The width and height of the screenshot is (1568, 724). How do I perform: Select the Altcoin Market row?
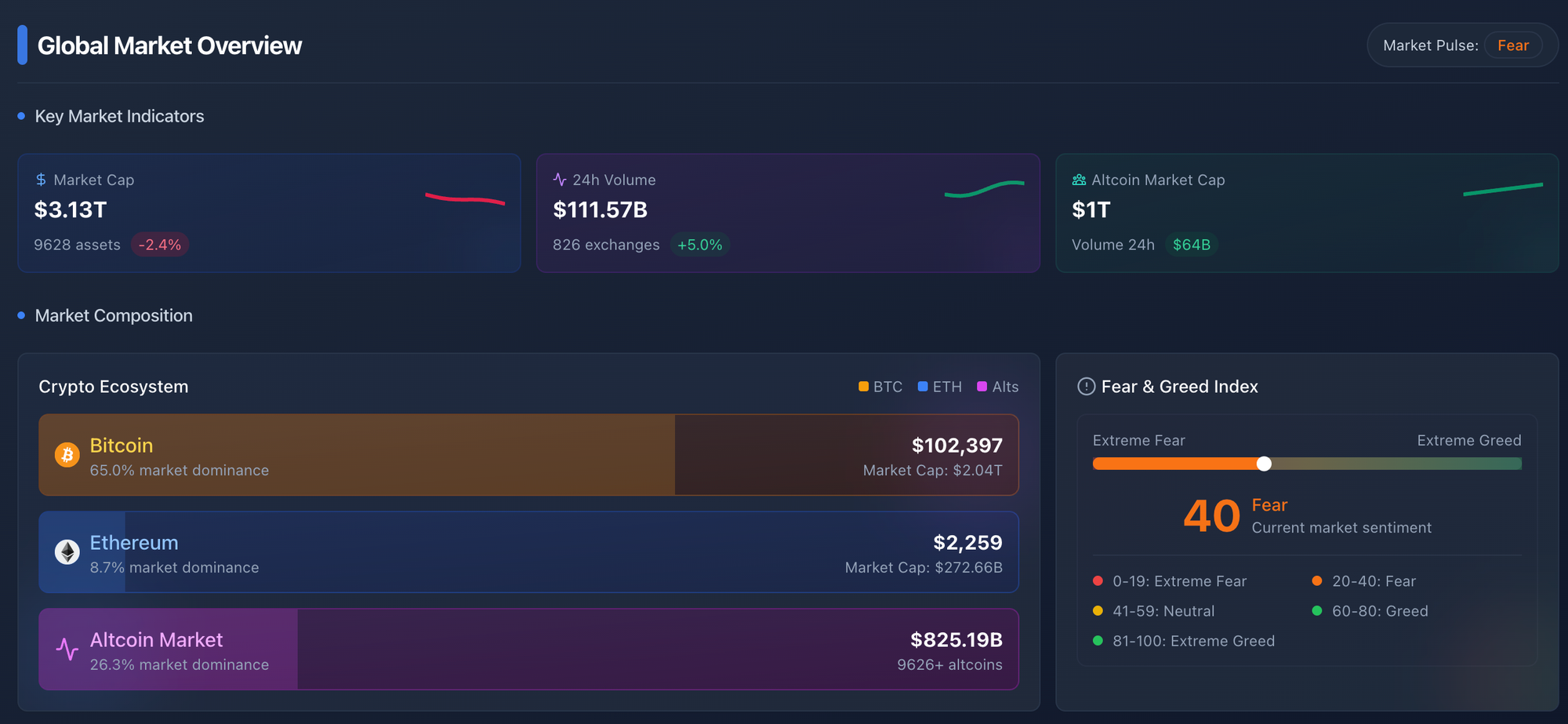click(528, 649)
